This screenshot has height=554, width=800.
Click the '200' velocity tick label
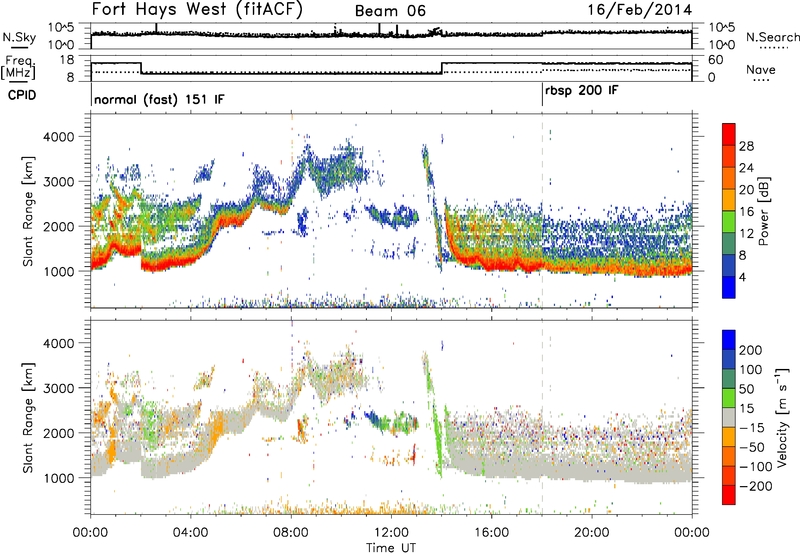[x=751, y=350]
